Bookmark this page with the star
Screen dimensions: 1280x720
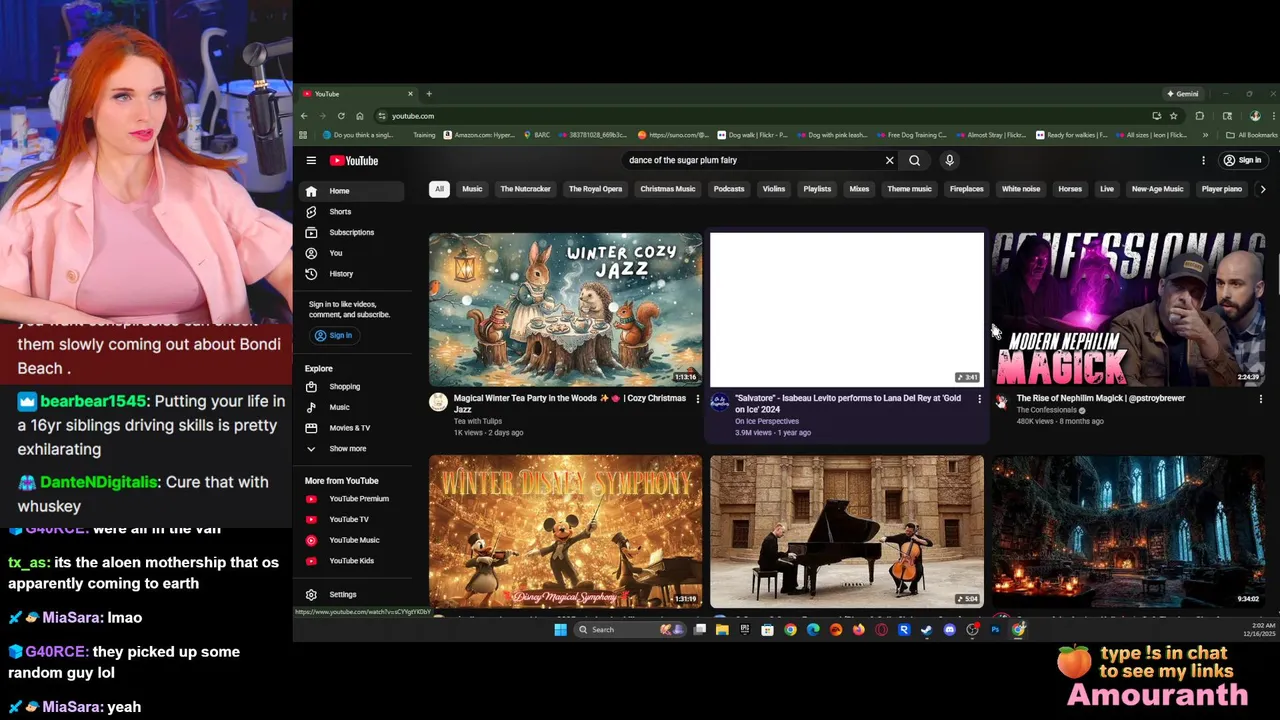pyautogui.click(x=1174, y=116)
